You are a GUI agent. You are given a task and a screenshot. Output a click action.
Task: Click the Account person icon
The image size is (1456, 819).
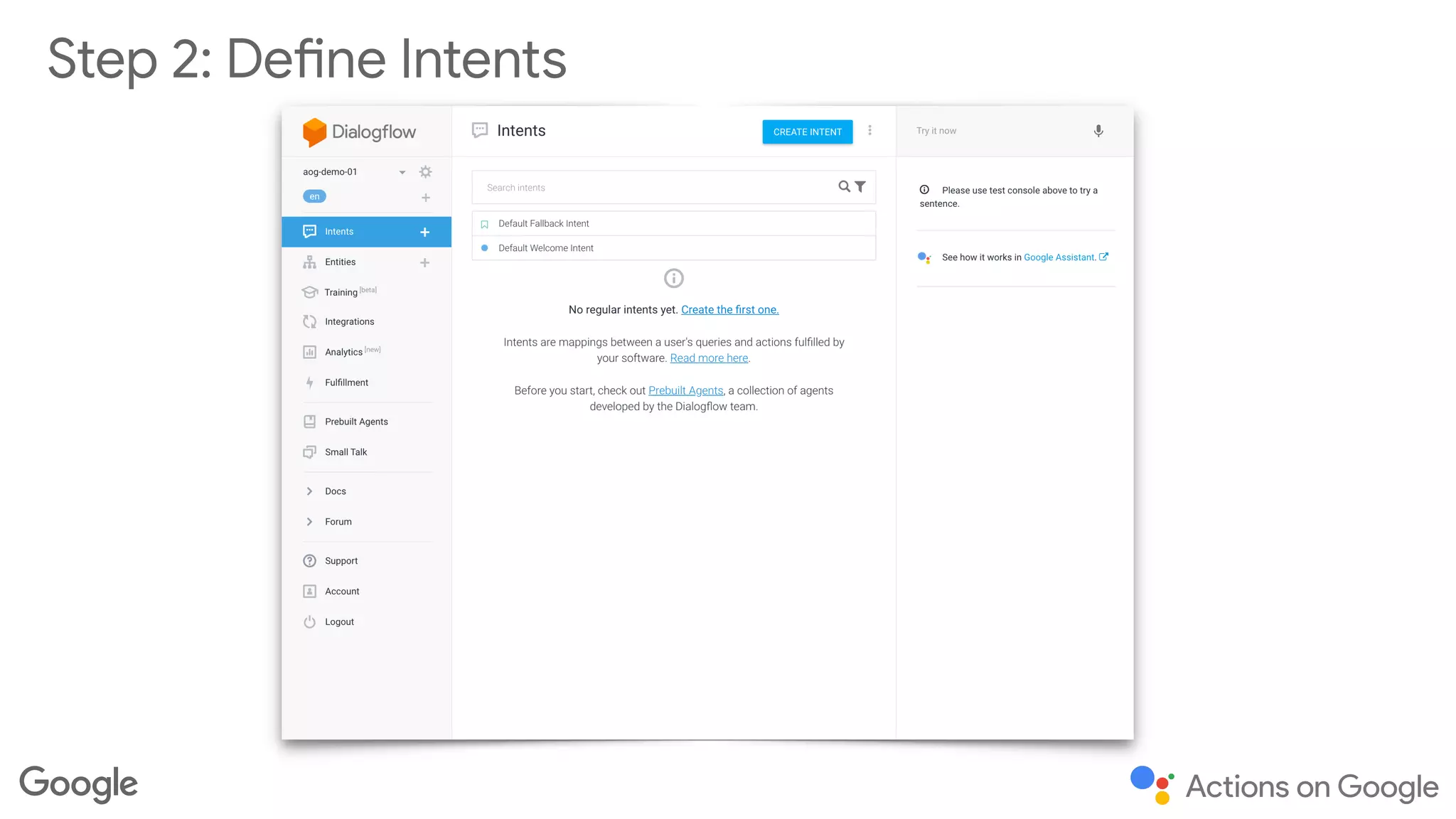(309, 591)
